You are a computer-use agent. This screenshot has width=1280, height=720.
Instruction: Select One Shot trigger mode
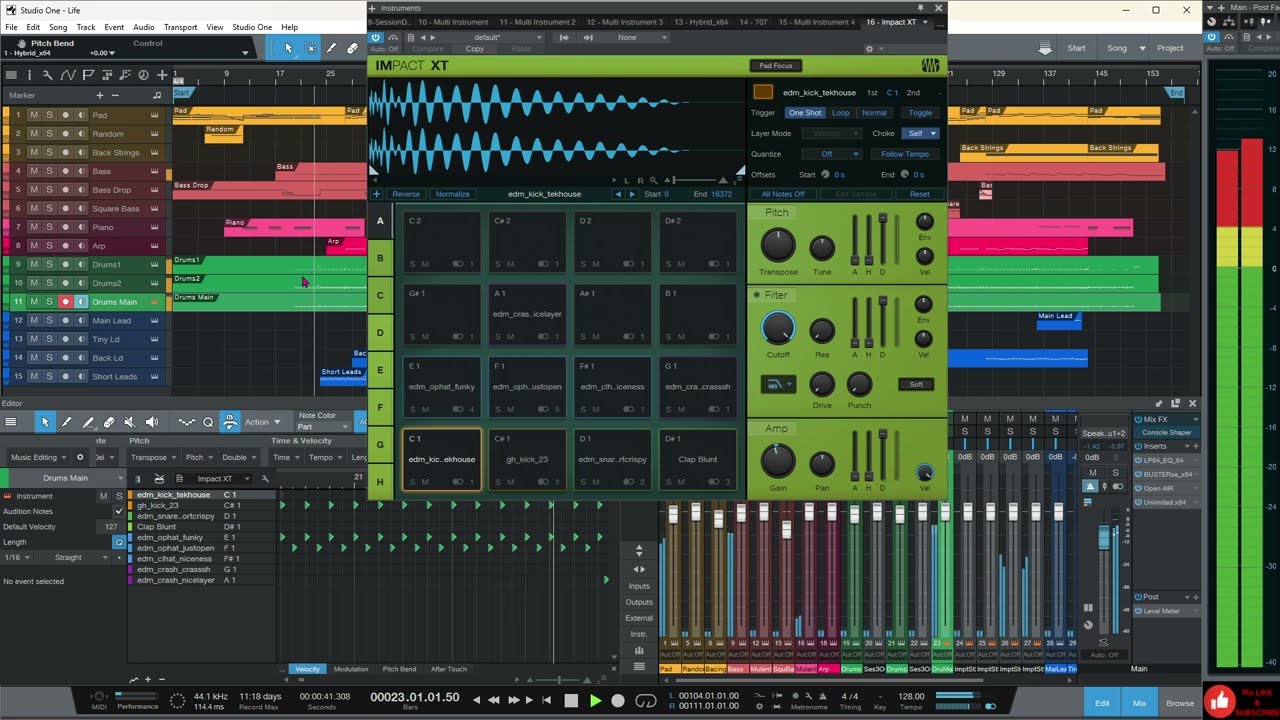804,113
